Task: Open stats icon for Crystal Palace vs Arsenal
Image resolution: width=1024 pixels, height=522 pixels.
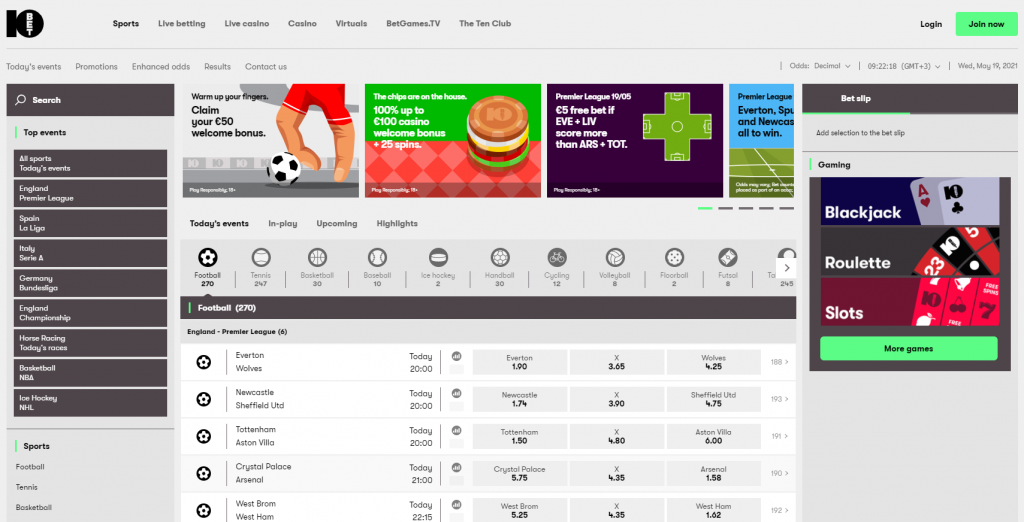Action: click(x=456, y=468)
